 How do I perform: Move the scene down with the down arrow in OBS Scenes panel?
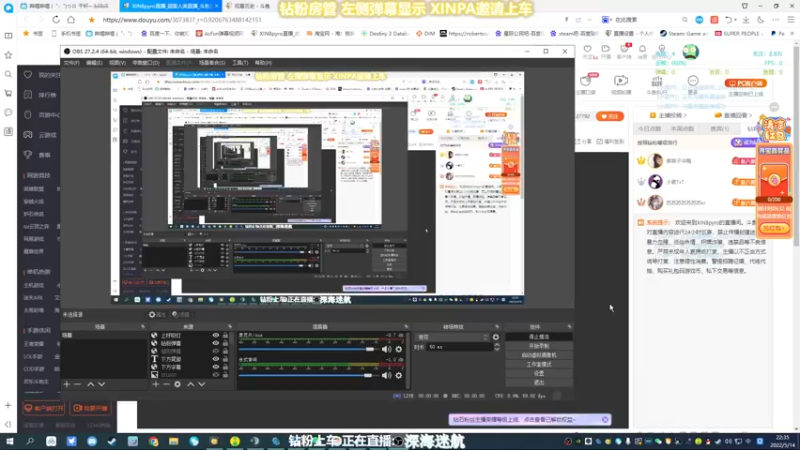tap(102, 384)
